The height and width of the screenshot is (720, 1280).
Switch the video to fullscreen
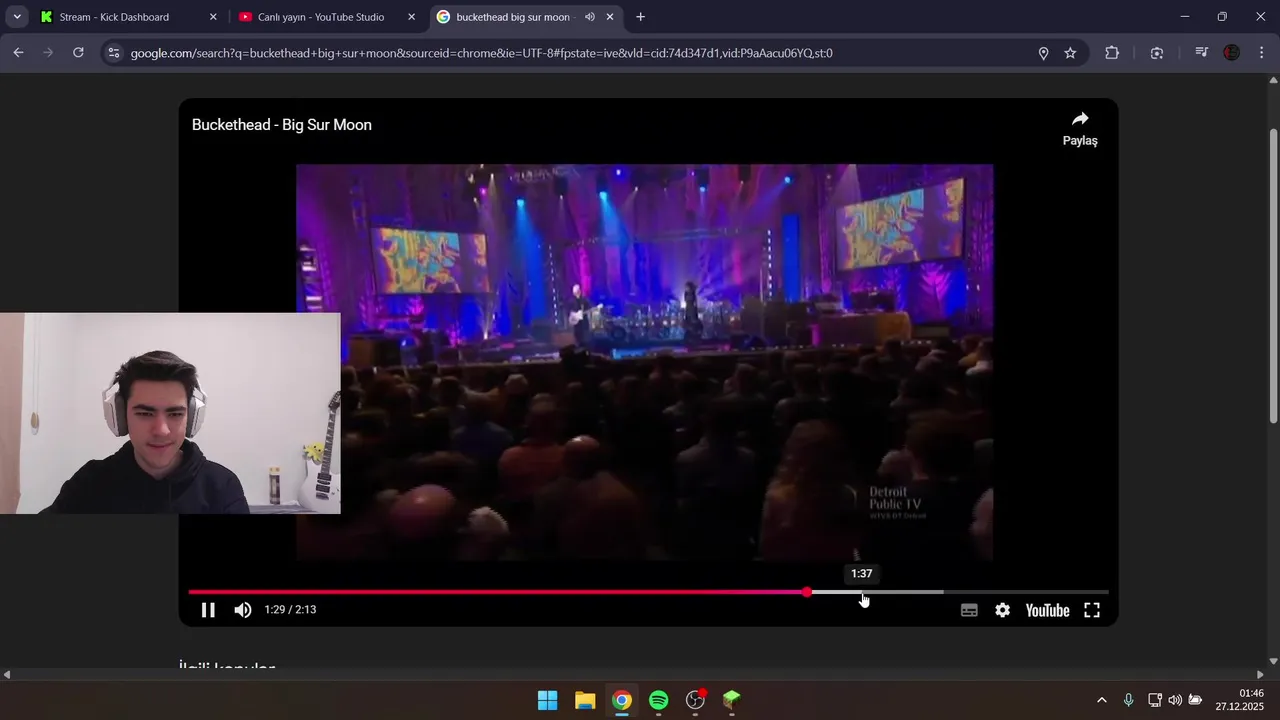[x=1092, y=610]
